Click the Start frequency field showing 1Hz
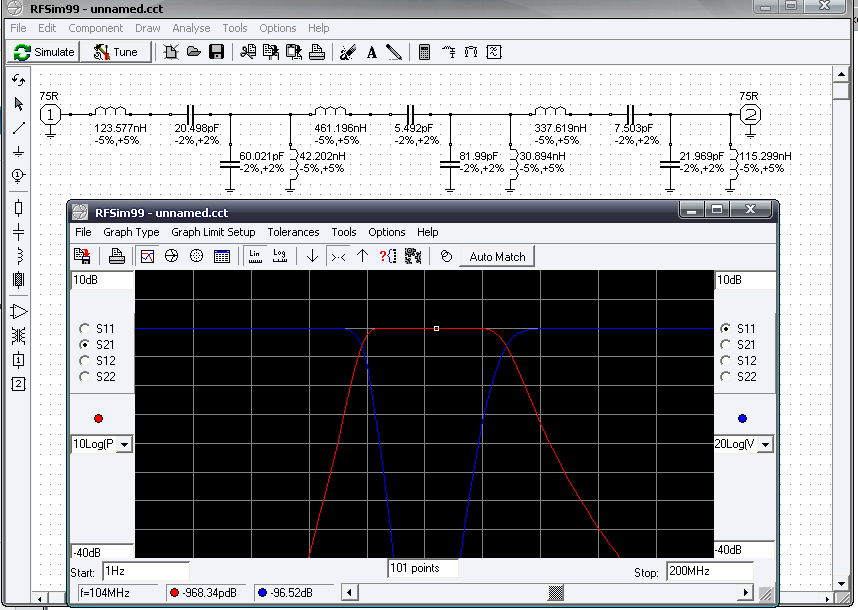 146,571
